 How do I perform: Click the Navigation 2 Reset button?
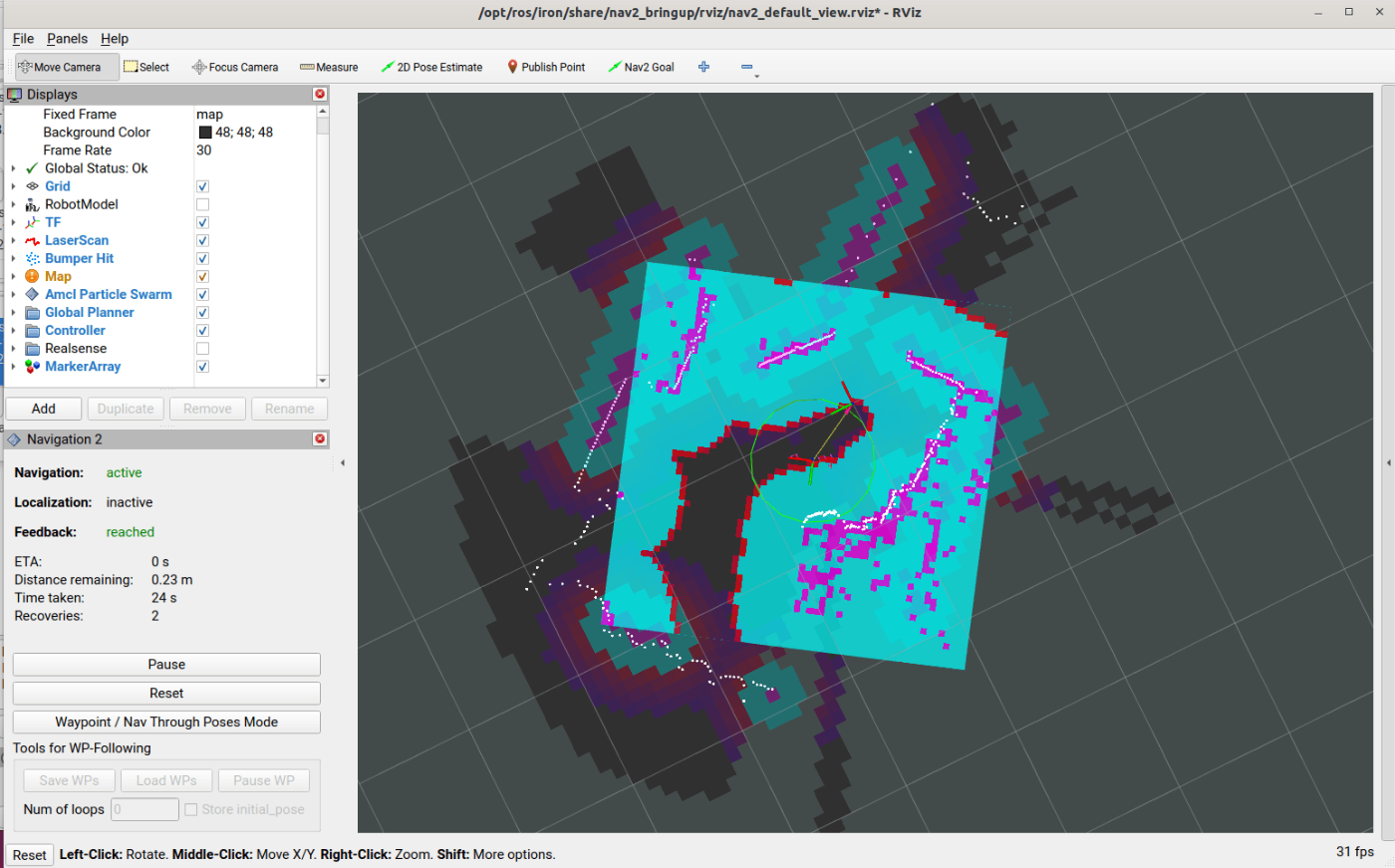click(166, 694)
